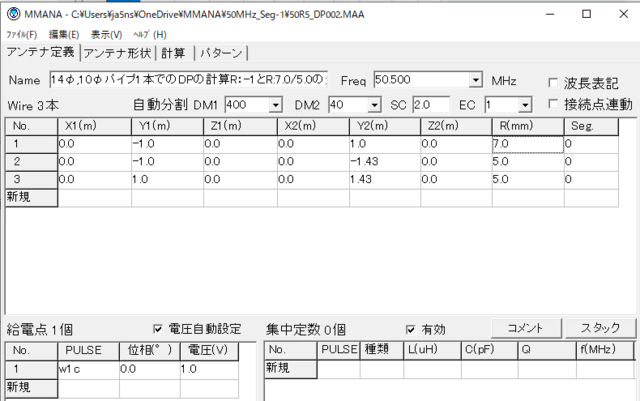Expand the DM2 dropdown
Screen dimensions: 640x401
375,104
